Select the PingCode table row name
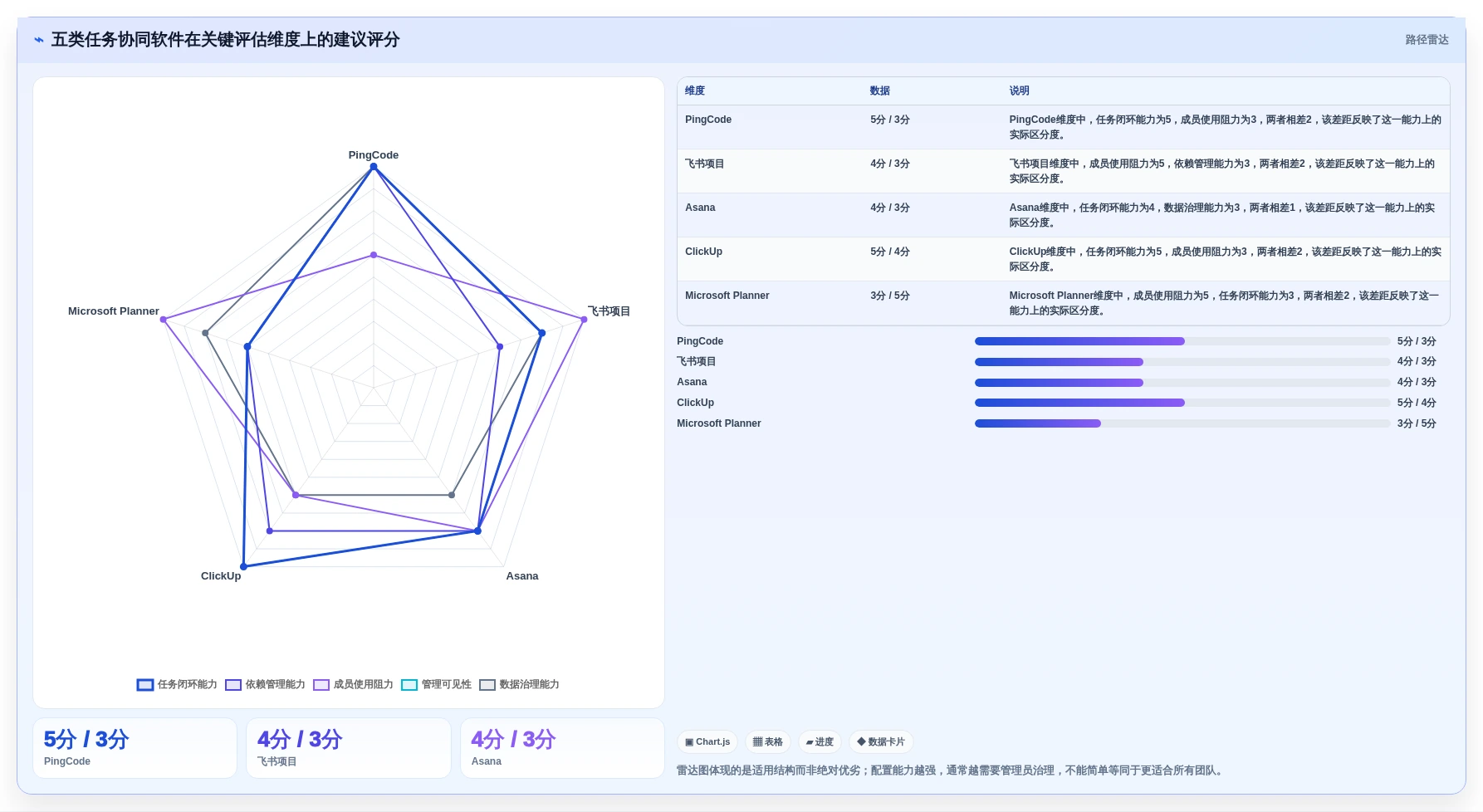The image size is (1483, 812). [x=708, y=120]
